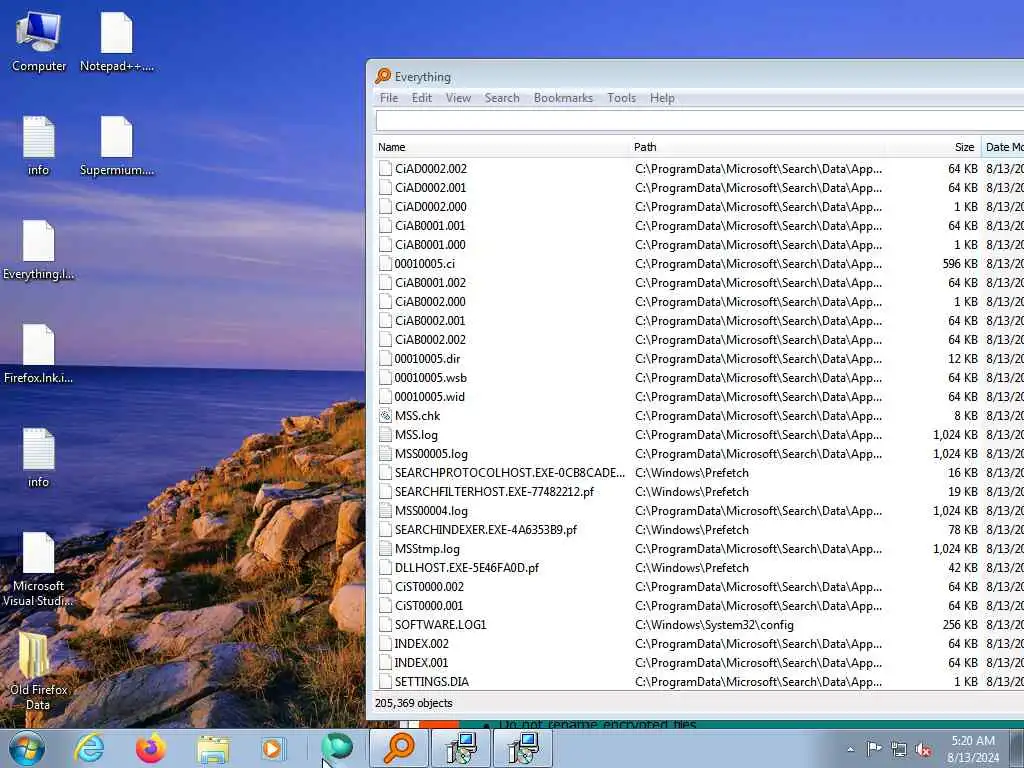Viewport: 1024px width, 768px height.
Task: Select the Firefox.lnk desktop file icon
Action: (x=39, y=354)
